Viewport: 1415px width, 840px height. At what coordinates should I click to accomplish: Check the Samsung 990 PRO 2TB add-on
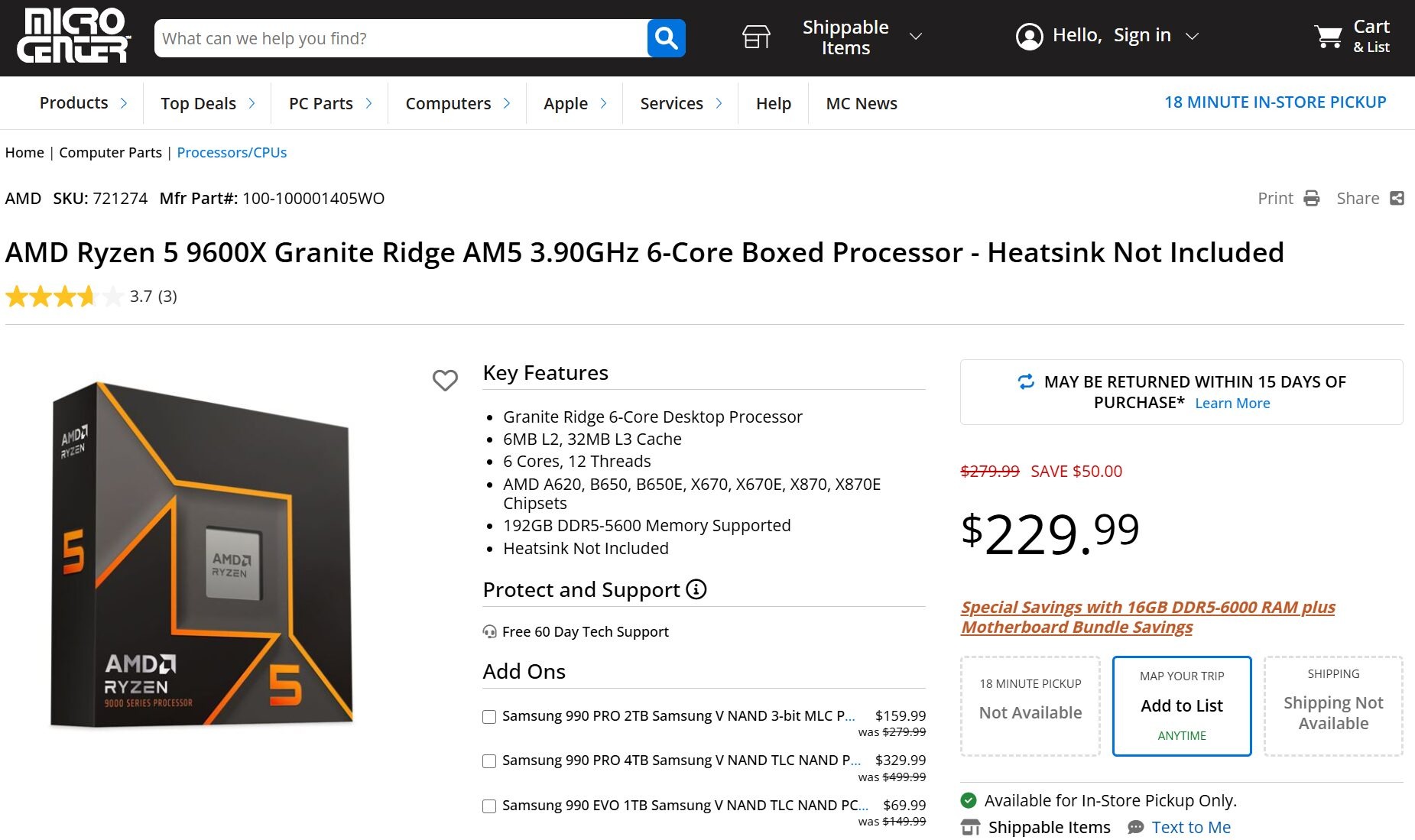pos(489,717)
